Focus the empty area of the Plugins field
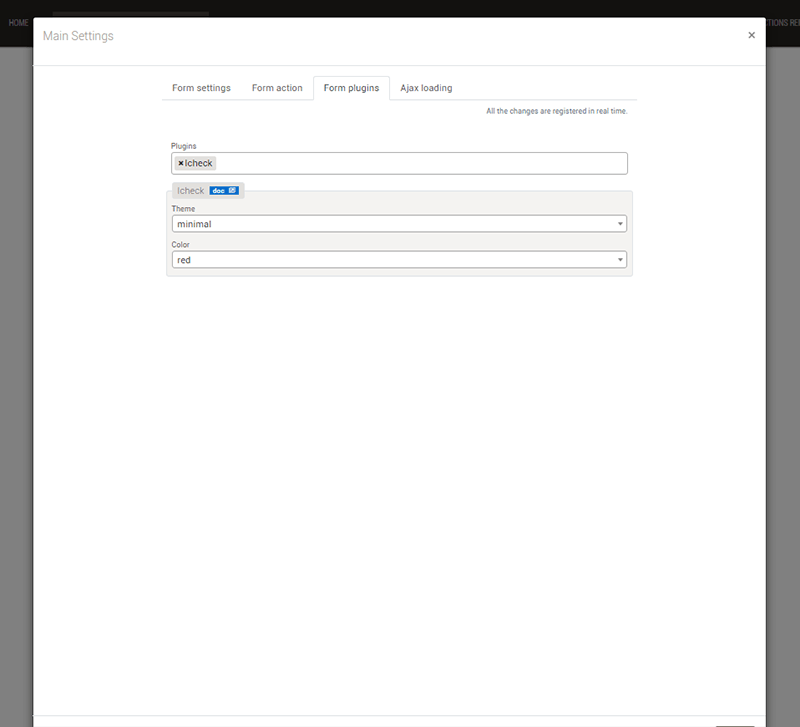Screen dimensions: 800x727 click(420, 163)
